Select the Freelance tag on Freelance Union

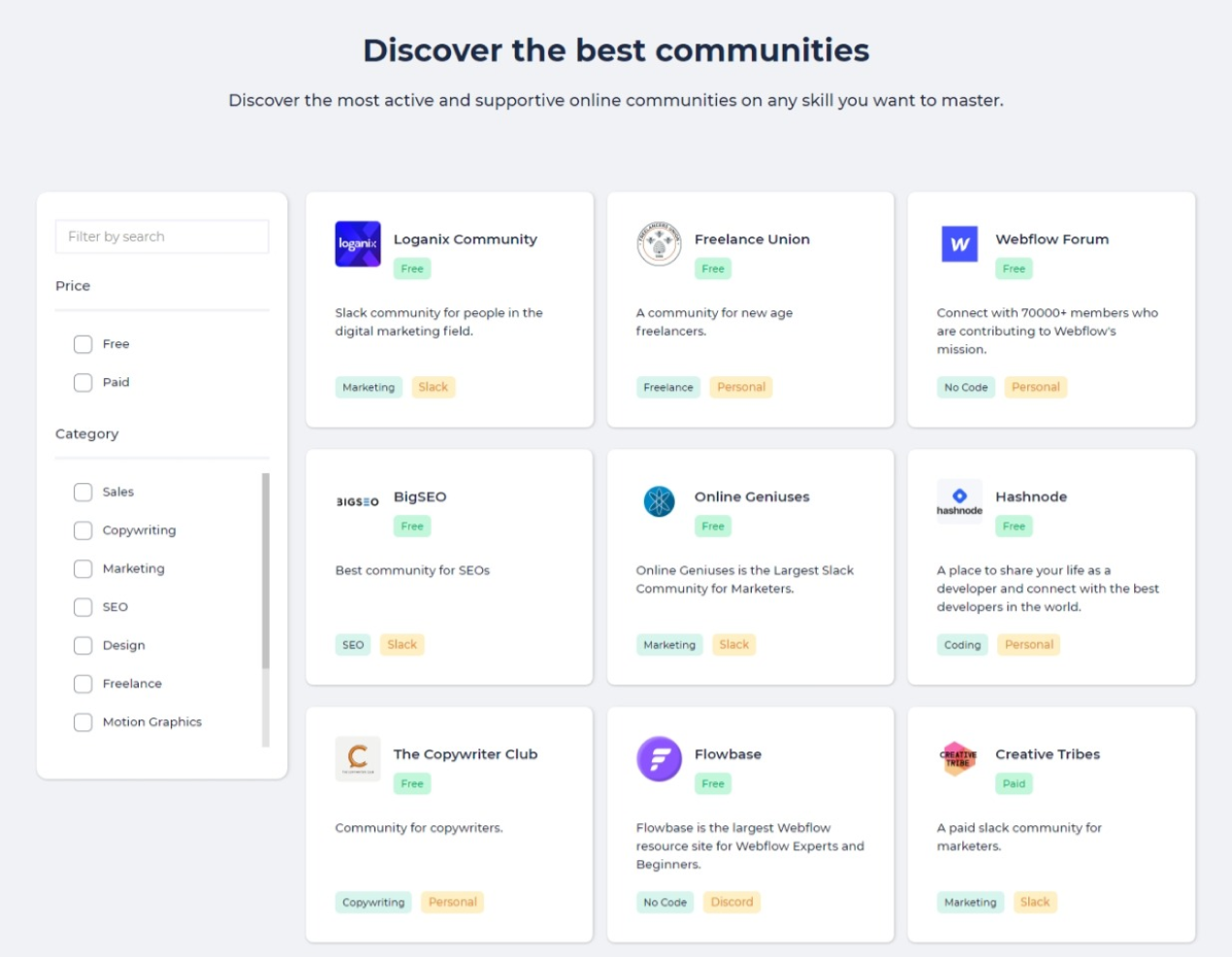click(668, 387)
